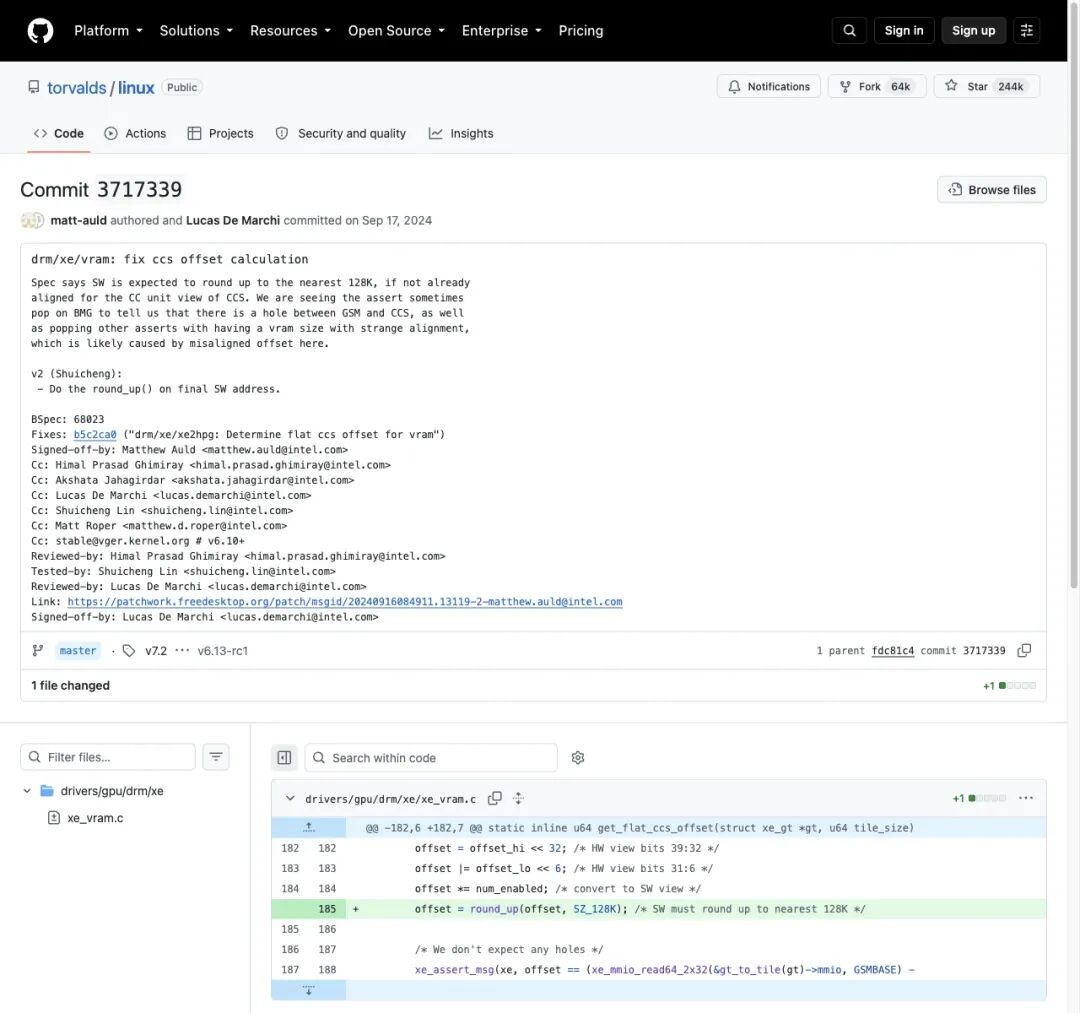Open Security and quality tab
Image resolution: width=1080 pixels, height=1013 pixels.
[x=340, y=134]
